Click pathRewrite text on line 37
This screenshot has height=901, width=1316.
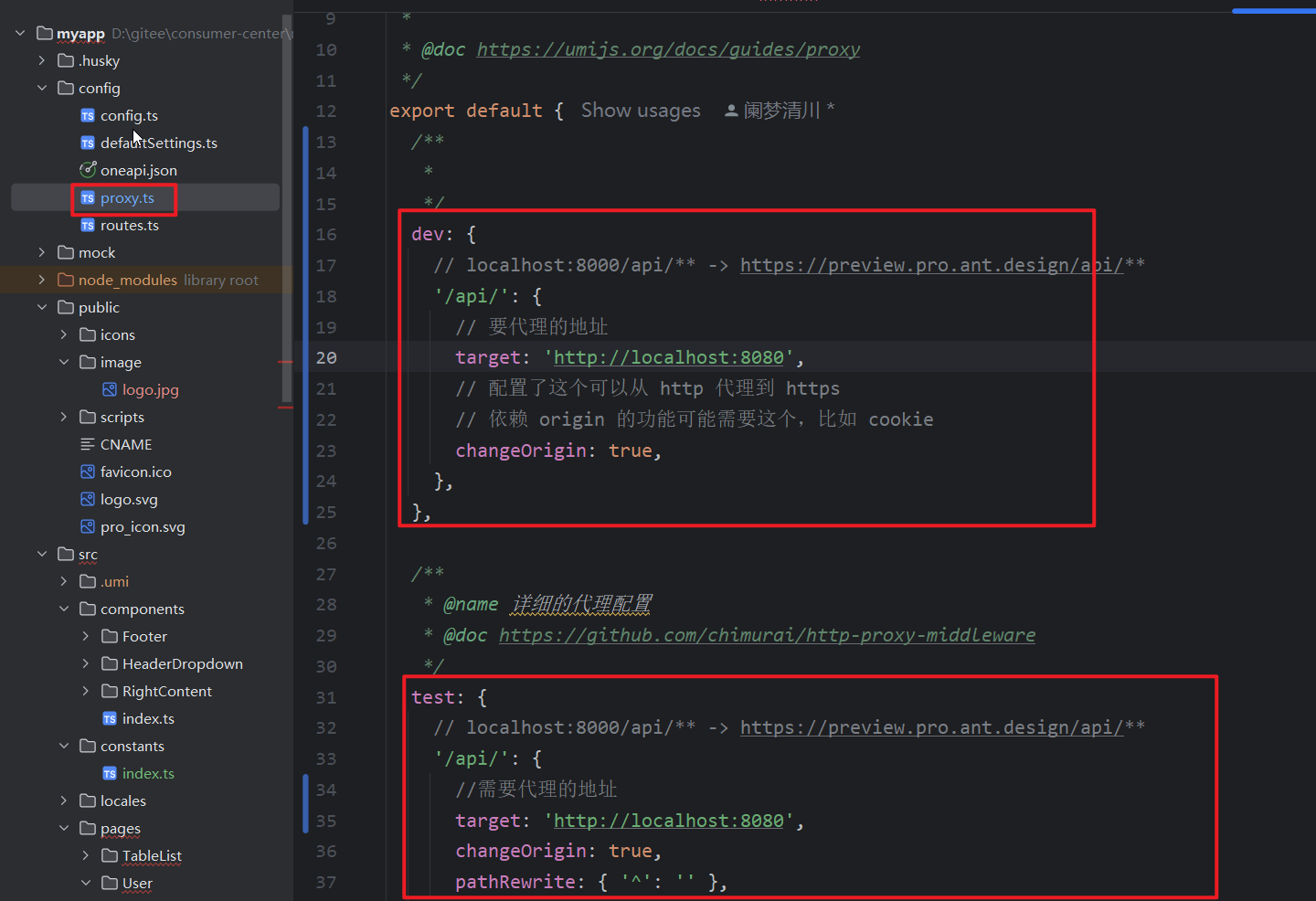[515, 882]
